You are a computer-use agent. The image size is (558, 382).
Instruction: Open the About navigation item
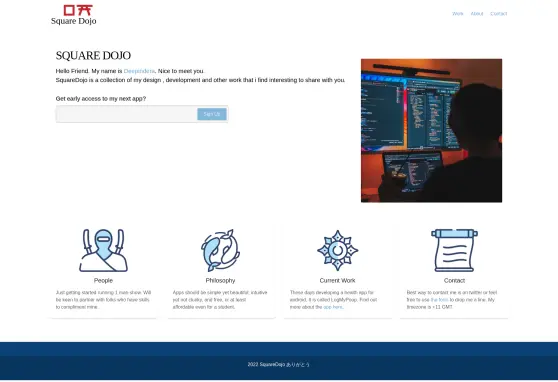click(477, 14)
